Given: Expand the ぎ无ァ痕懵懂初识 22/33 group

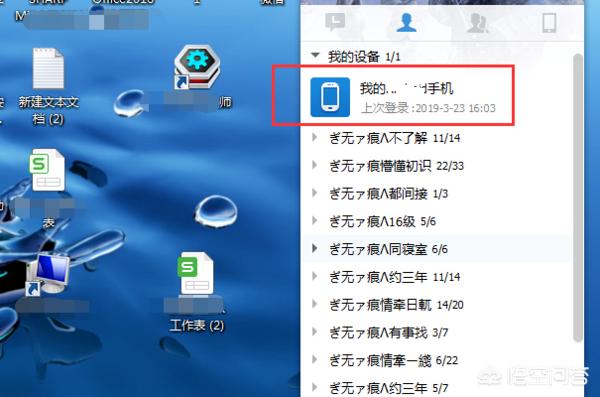Looking at the screenshot, I should coord(315,165).
